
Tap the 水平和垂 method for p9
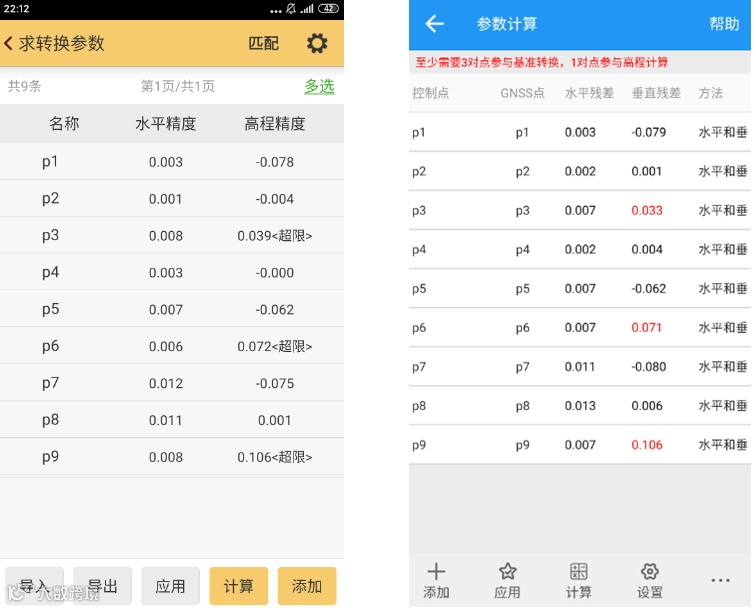click(x=723, y=445)
